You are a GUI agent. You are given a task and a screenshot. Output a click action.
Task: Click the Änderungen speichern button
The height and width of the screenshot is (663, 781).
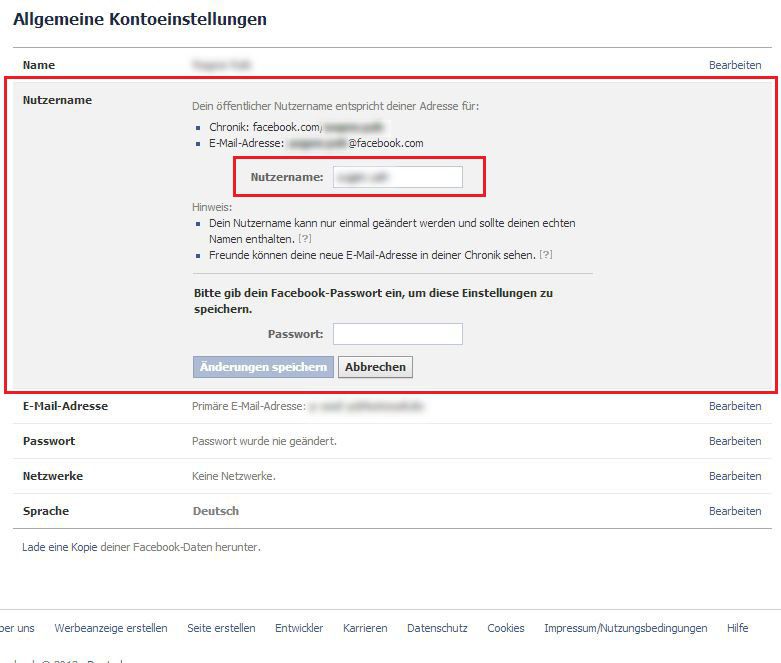(263, 367)
